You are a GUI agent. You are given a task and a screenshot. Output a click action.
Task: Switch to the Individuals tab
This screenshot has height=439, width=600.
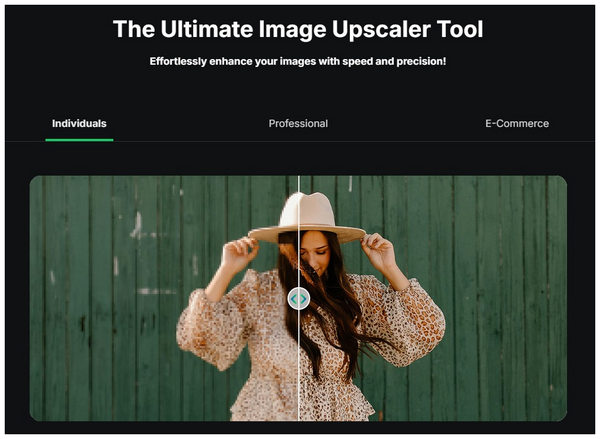(x=79, y=124)
